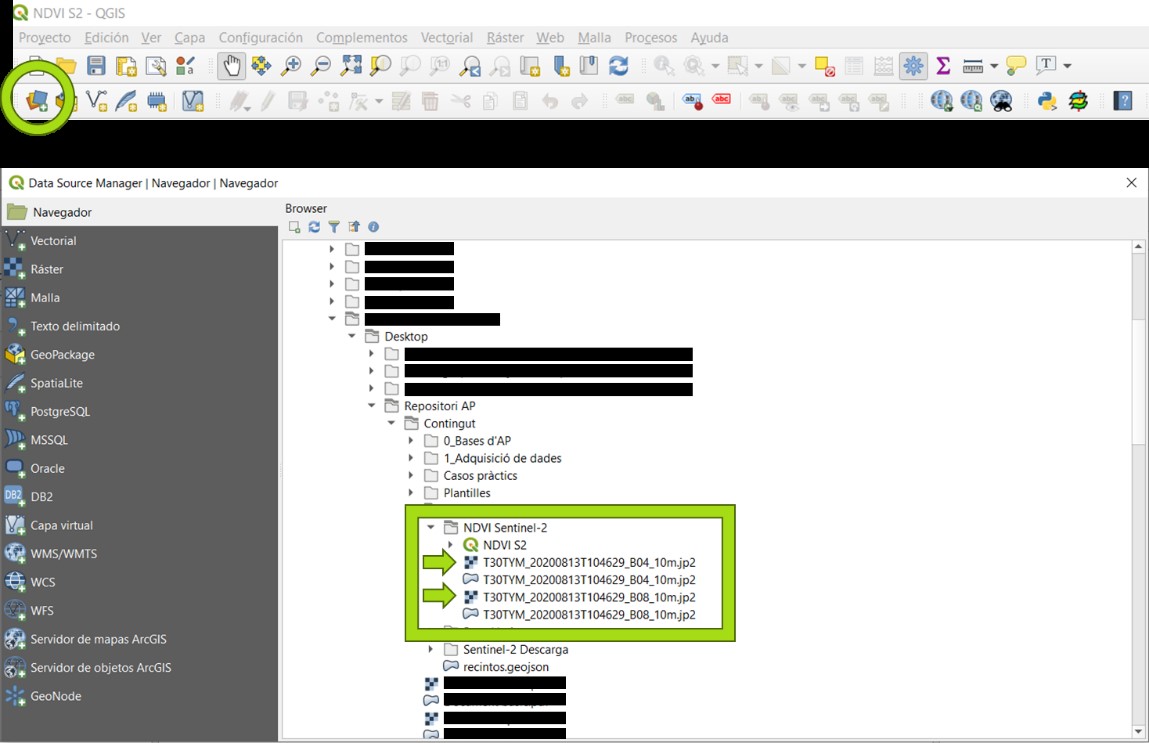Toggle the Processing Toolbox gear icon
The width and height of the screenshot is (1149, 743).
pyautogui.click(x=913, y=66)
